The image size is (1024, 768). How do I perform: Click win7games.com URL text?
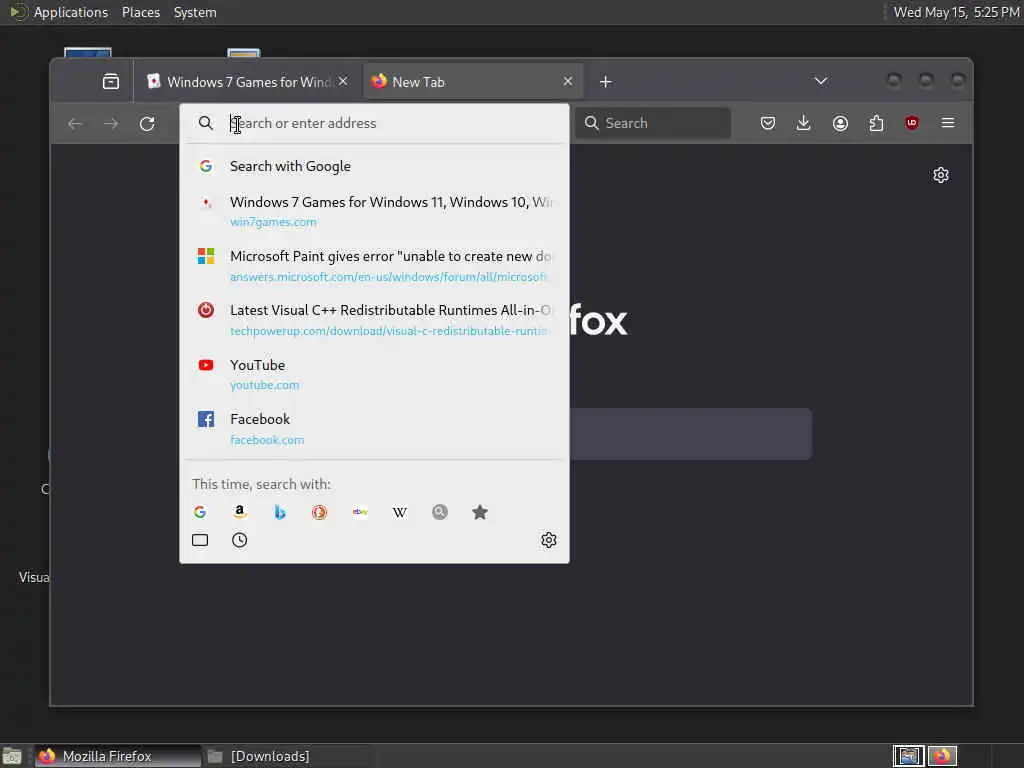tap(273, 222)
